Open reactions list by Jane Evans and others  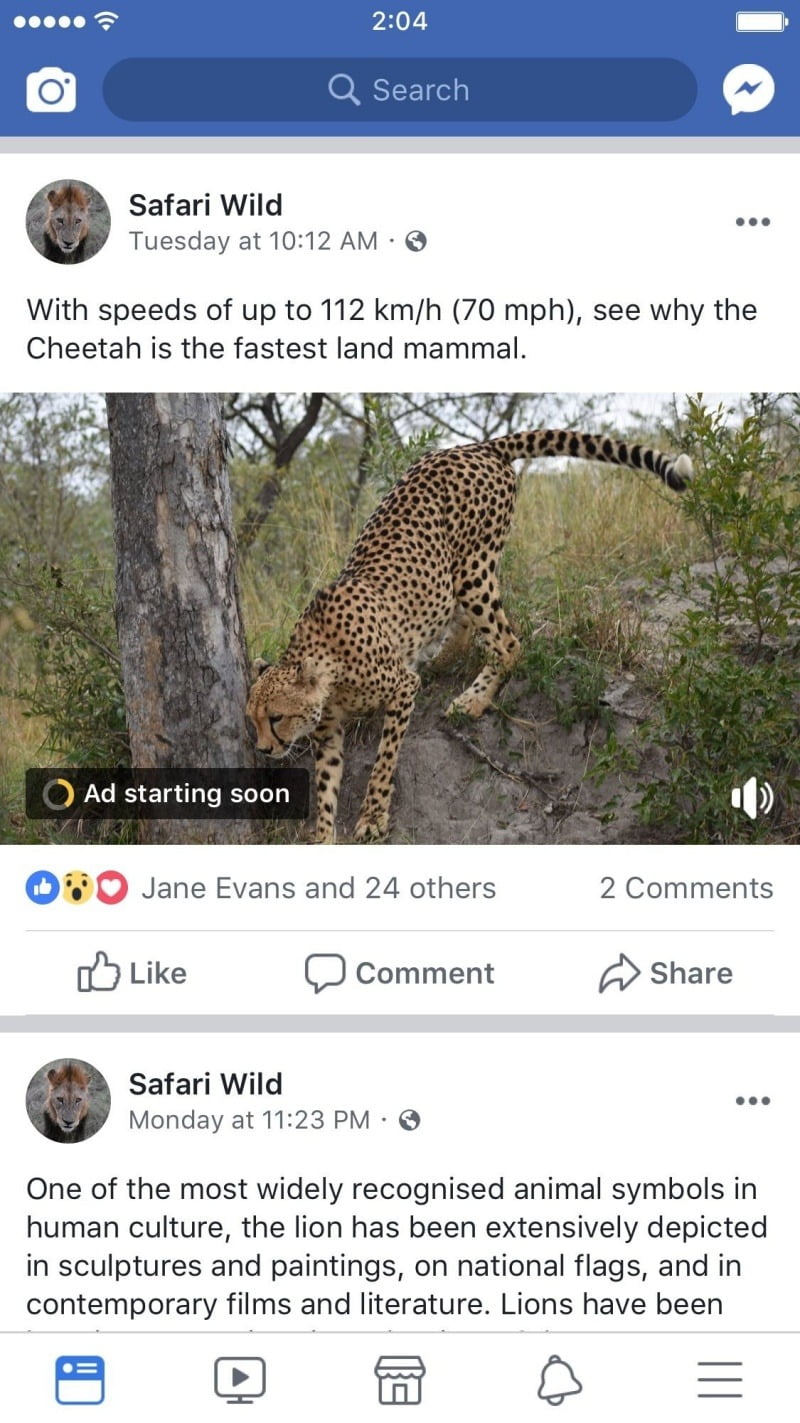coord(318,888)
